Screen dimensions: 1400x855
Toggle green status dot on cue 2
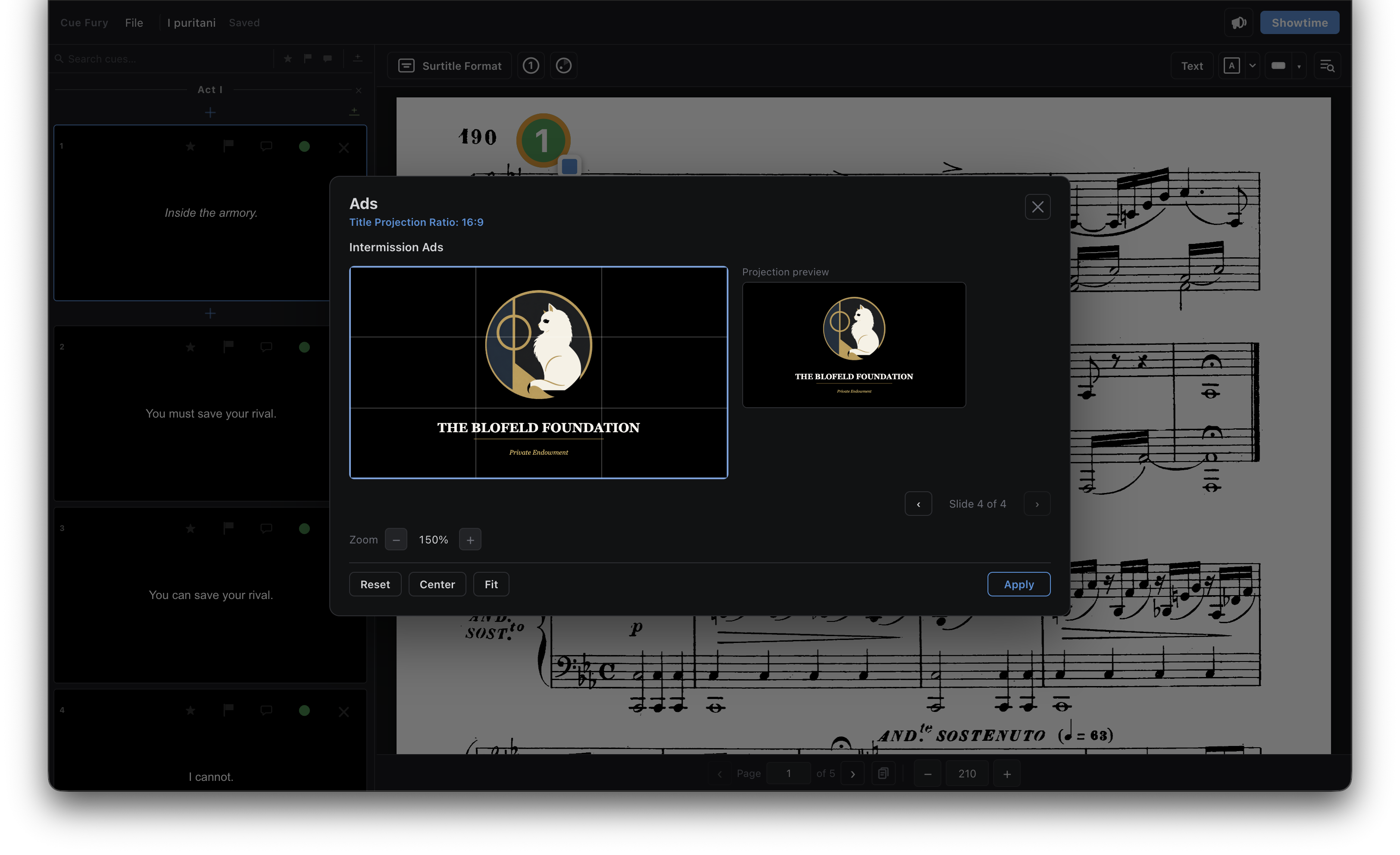point(305,347)
